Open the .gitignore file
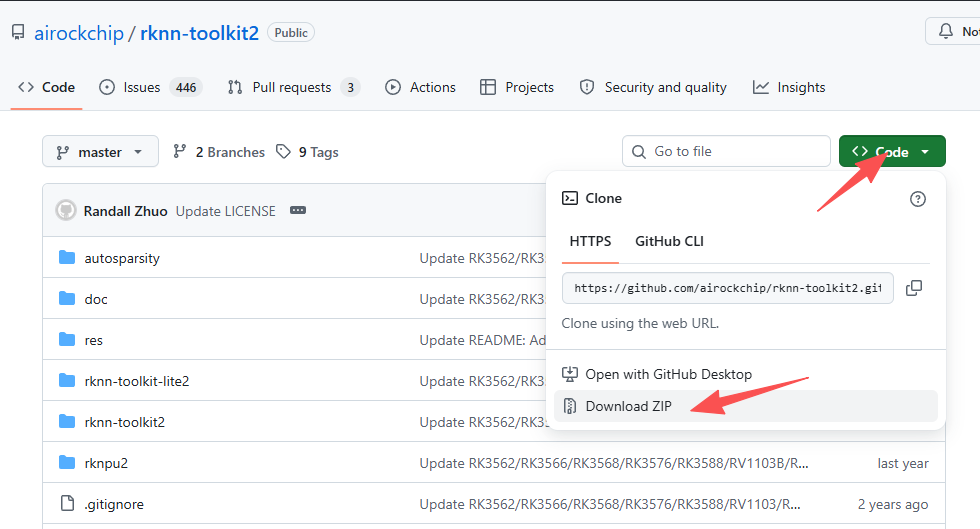 tap(114, 505)
